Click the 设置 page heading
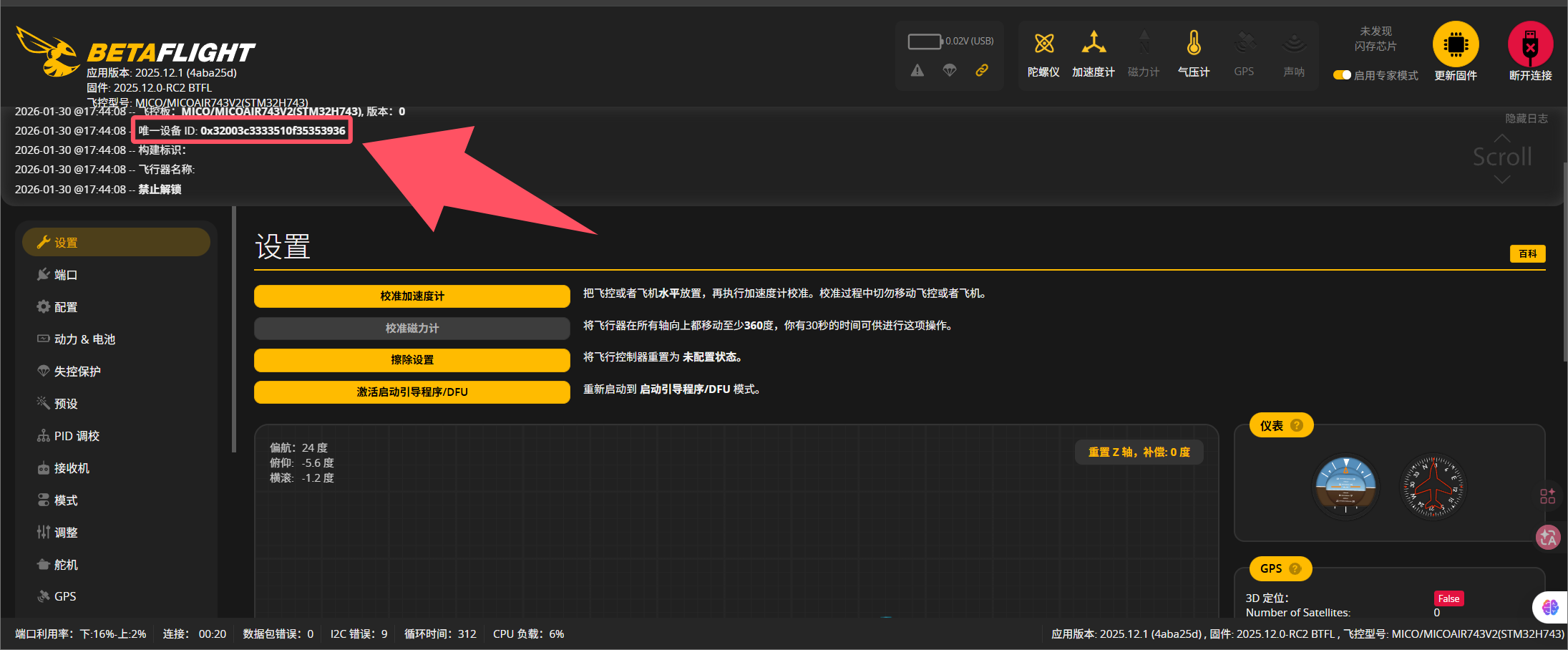The height and width of the screenshot is (650, 1568). [283, 247]
